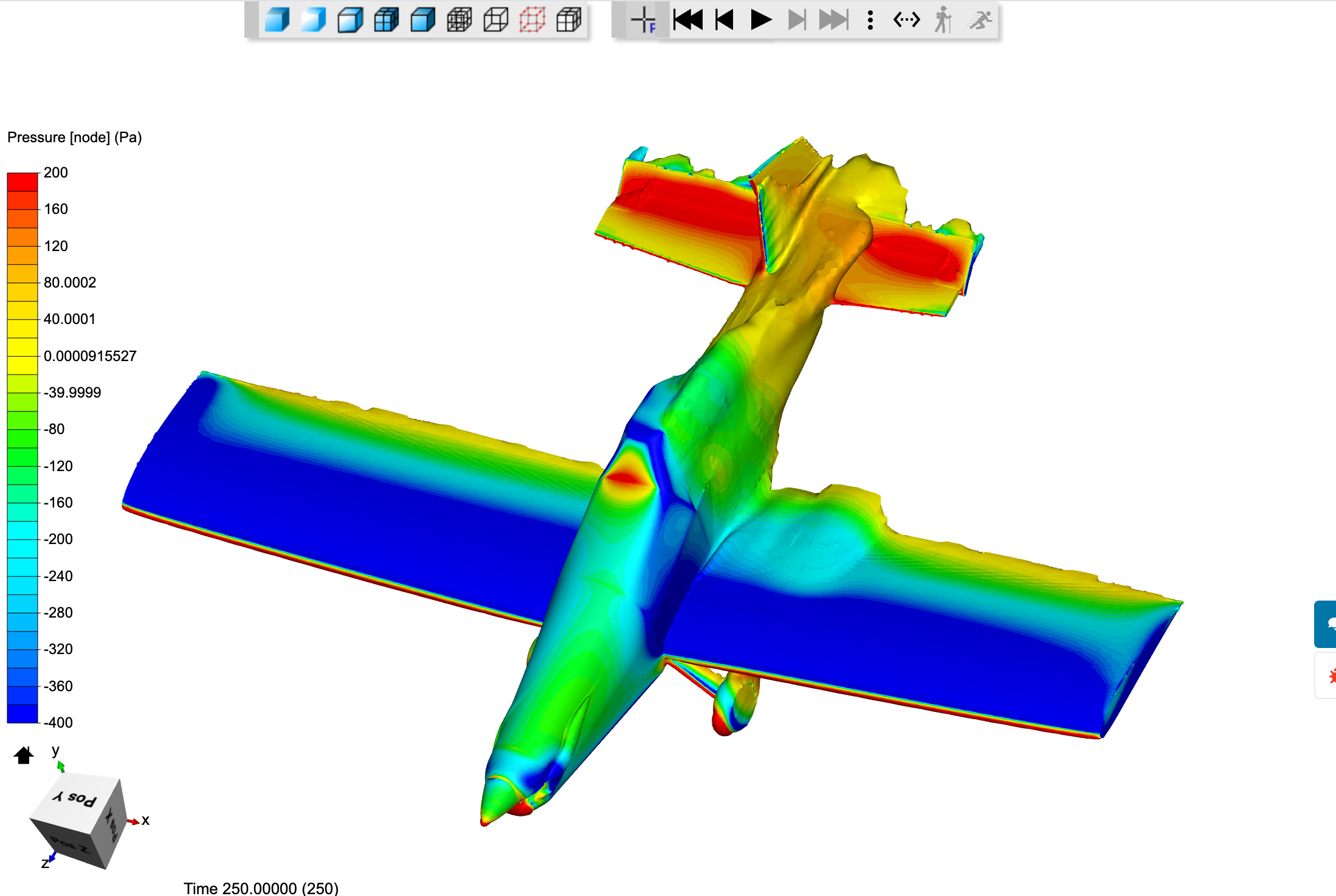
Task: Click the blue cube with black outline
Action: [423, 20]
